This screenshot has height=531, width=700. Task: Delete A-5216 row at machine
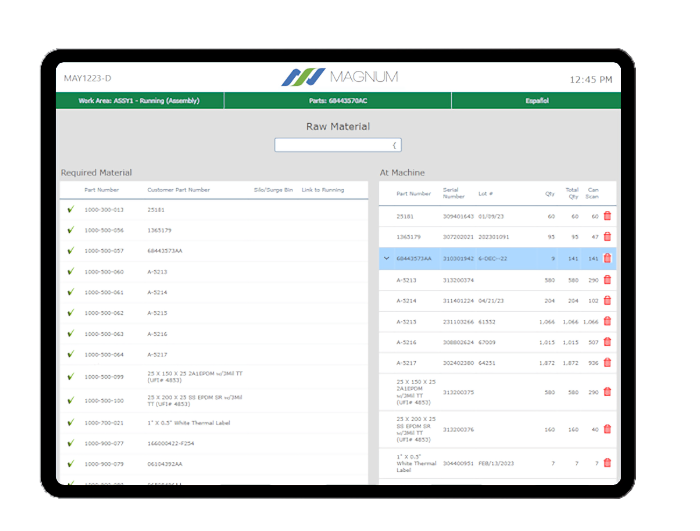coord(607,342)
